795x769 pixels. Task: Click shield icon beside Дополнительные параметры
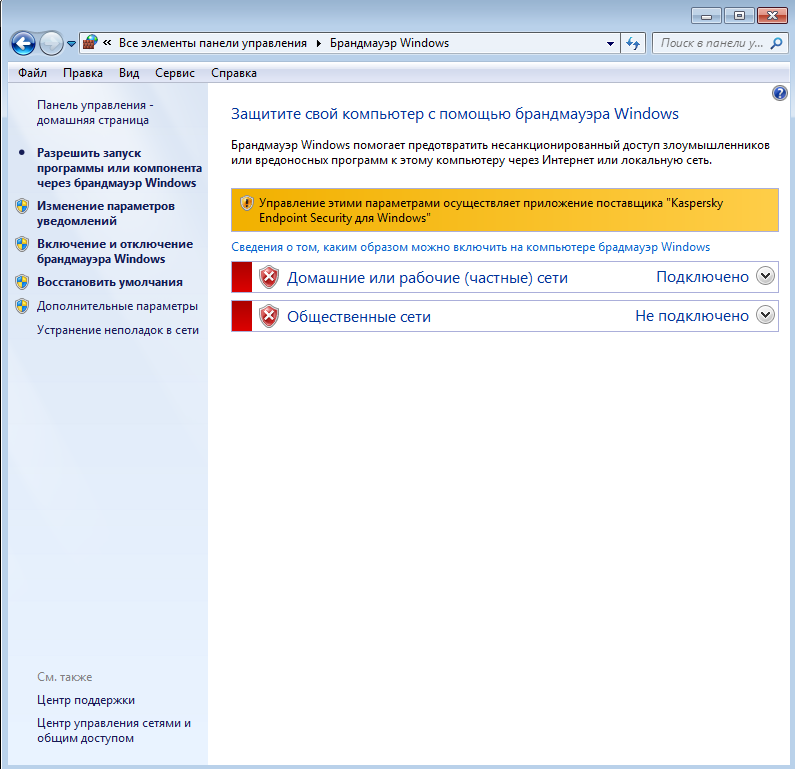(x=22, y=306)
